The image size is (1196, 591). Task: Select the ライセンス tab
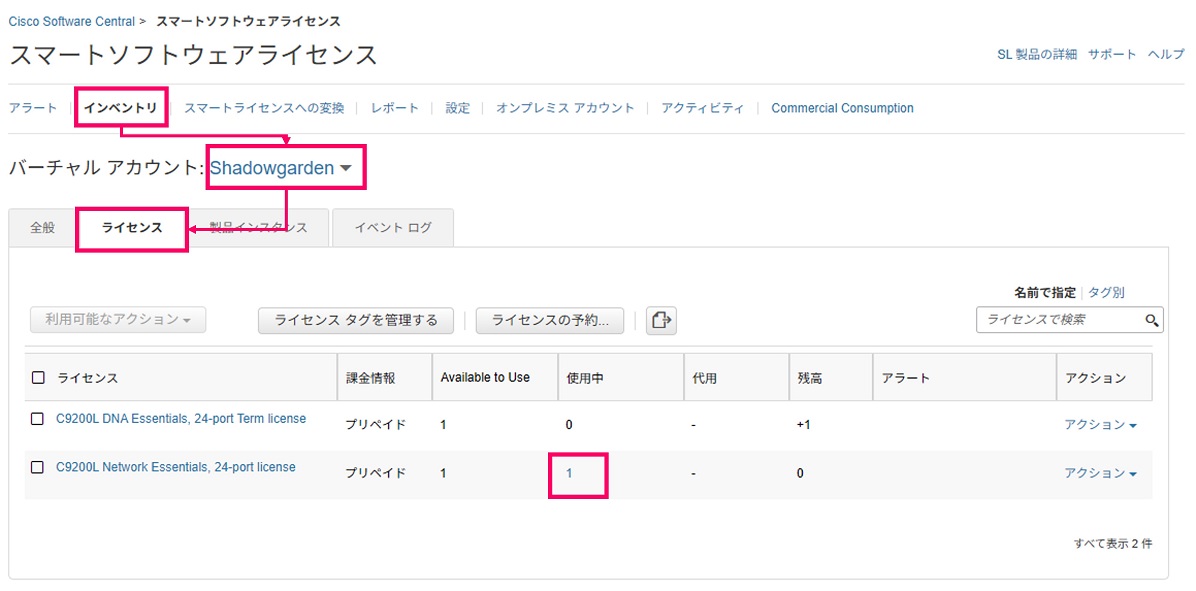click(x=132, y=227)
